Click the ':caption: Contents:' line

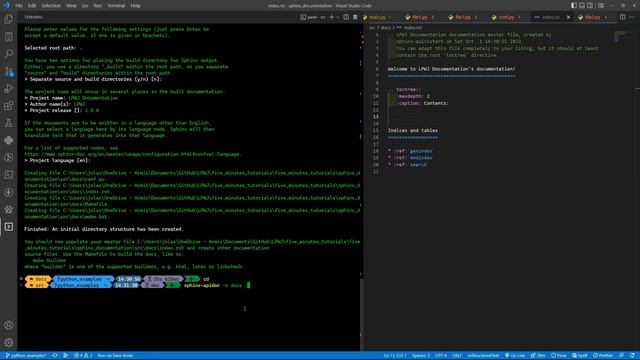(422, 103)
